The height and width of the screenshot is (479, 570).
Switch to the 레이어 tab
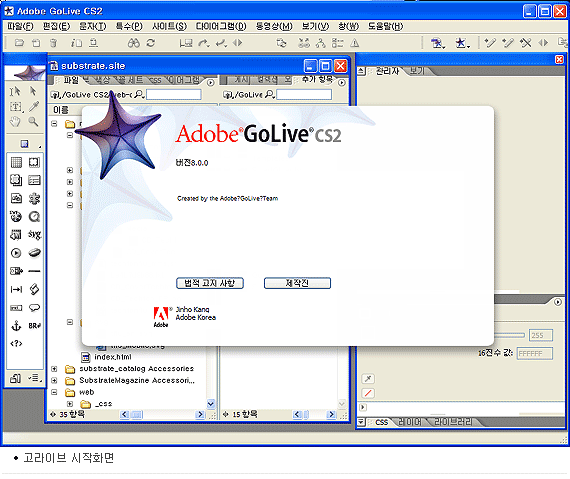(x=410, y=422)
